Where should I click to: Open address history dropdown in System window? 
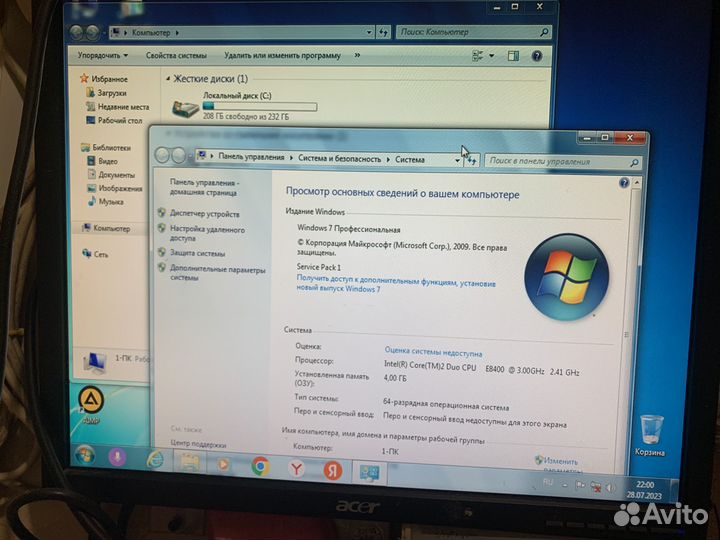[x=457, y=160]
